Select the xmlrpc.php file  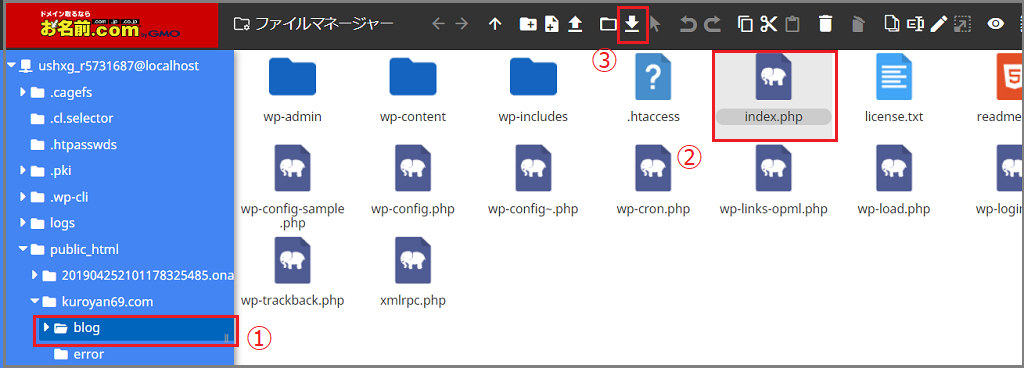413,273
